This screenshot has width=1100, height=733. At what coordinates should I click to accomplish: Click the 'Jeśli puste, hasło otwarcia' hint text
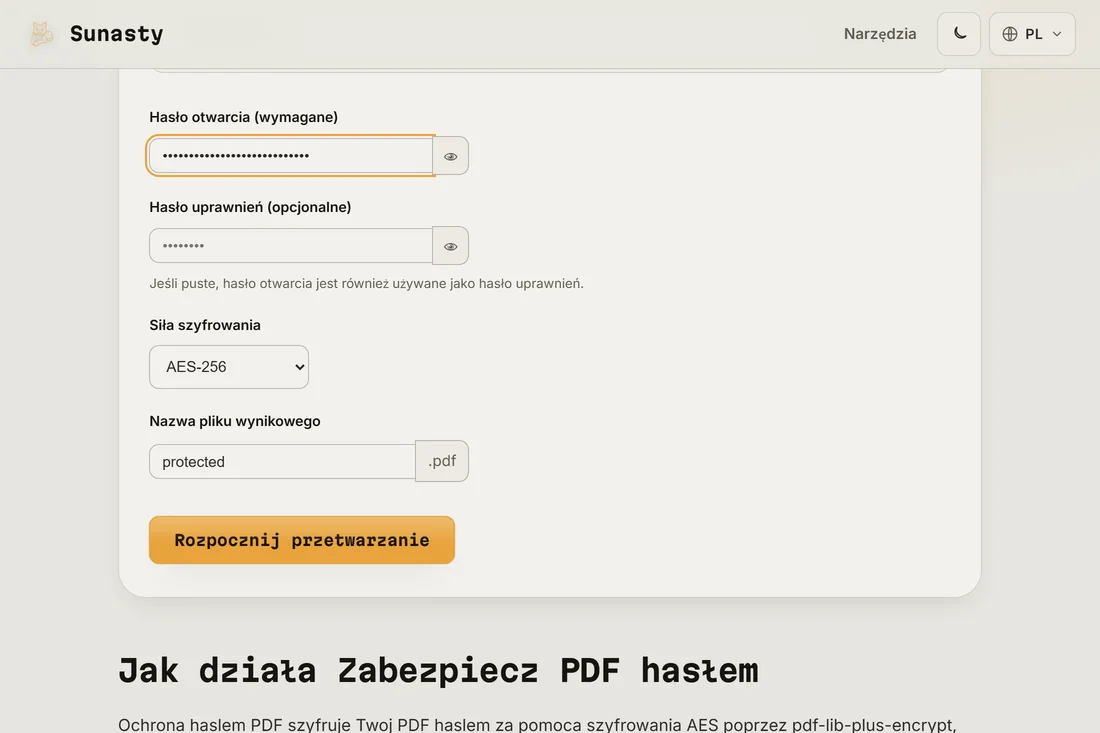tap(366, 283)
